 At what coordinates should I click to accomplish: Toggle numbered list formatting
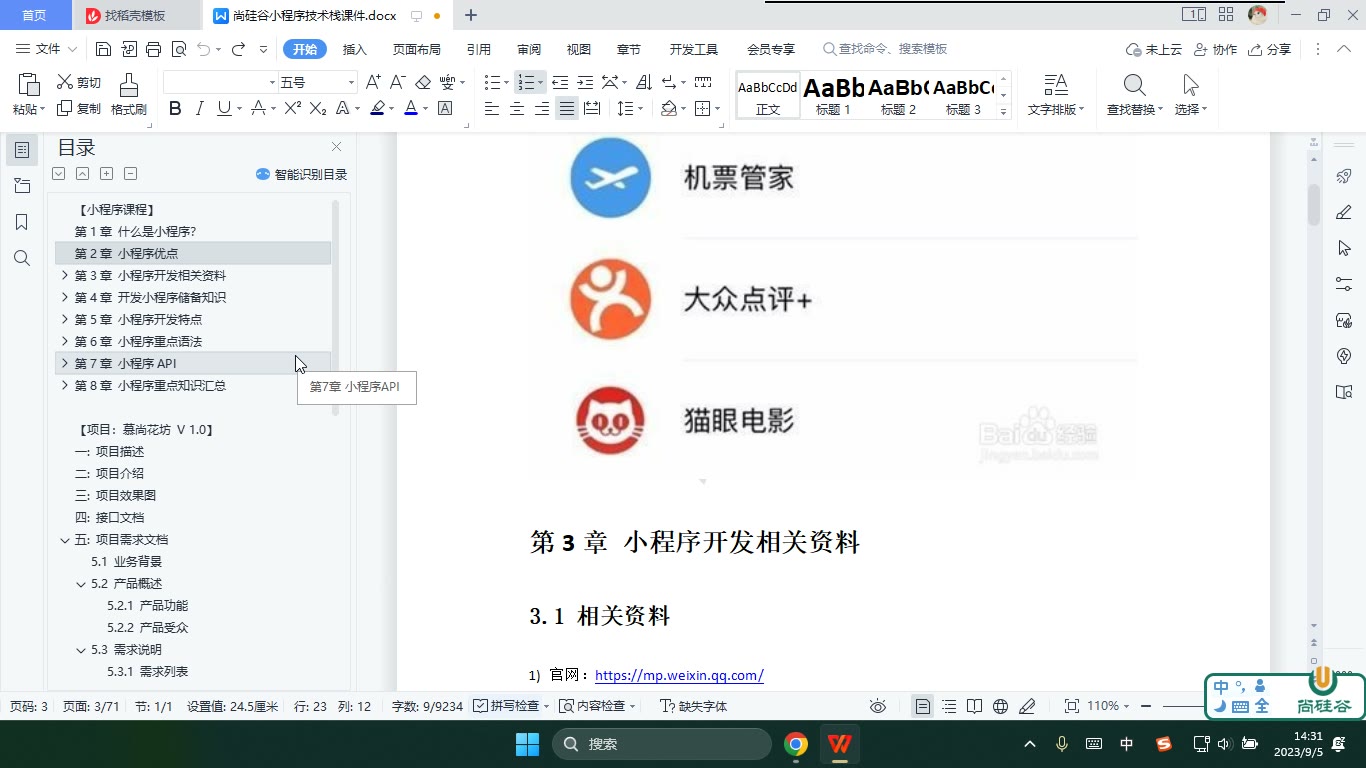pos(526,82)
